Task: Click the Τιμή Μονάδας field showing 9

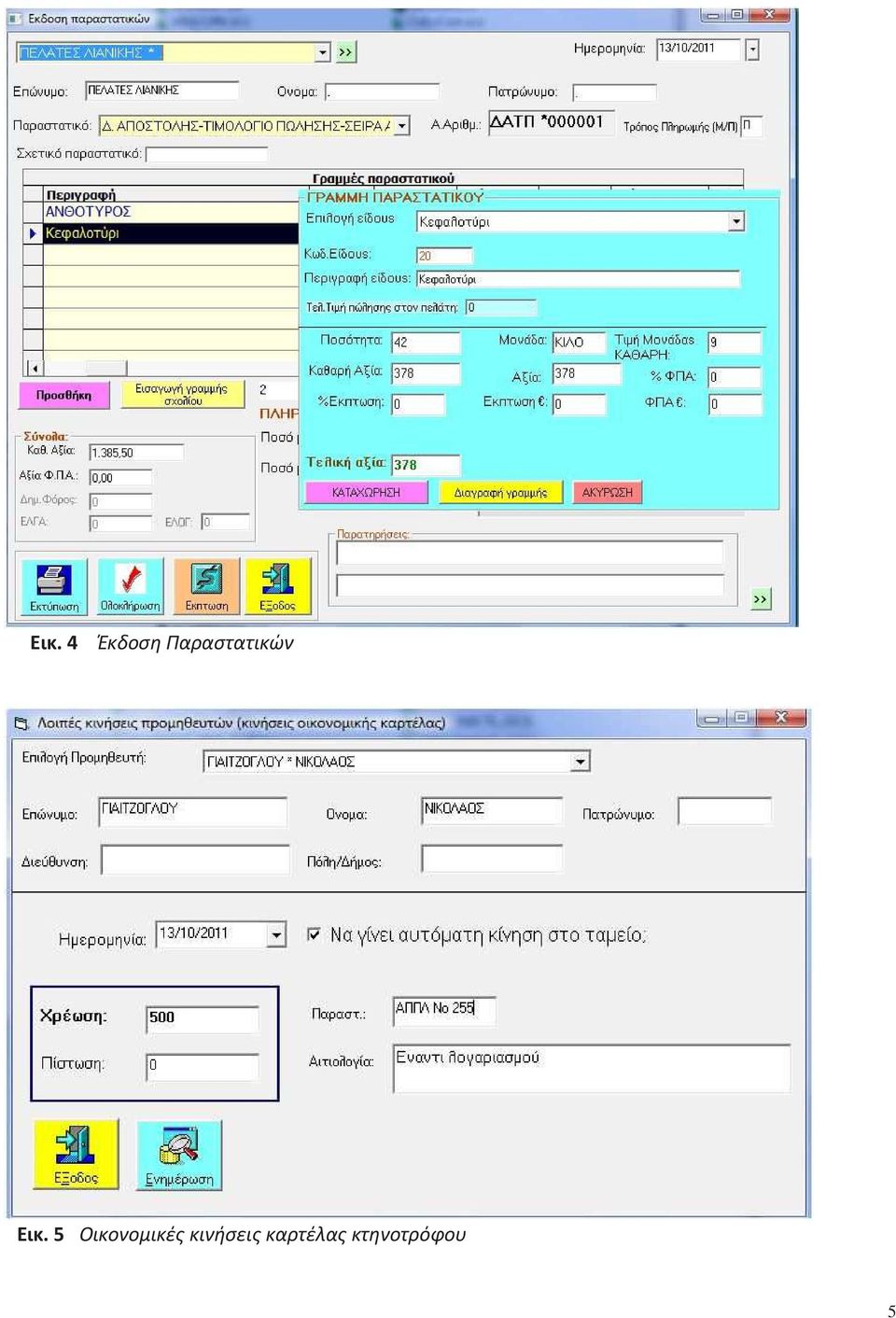Action: [735, 343]
